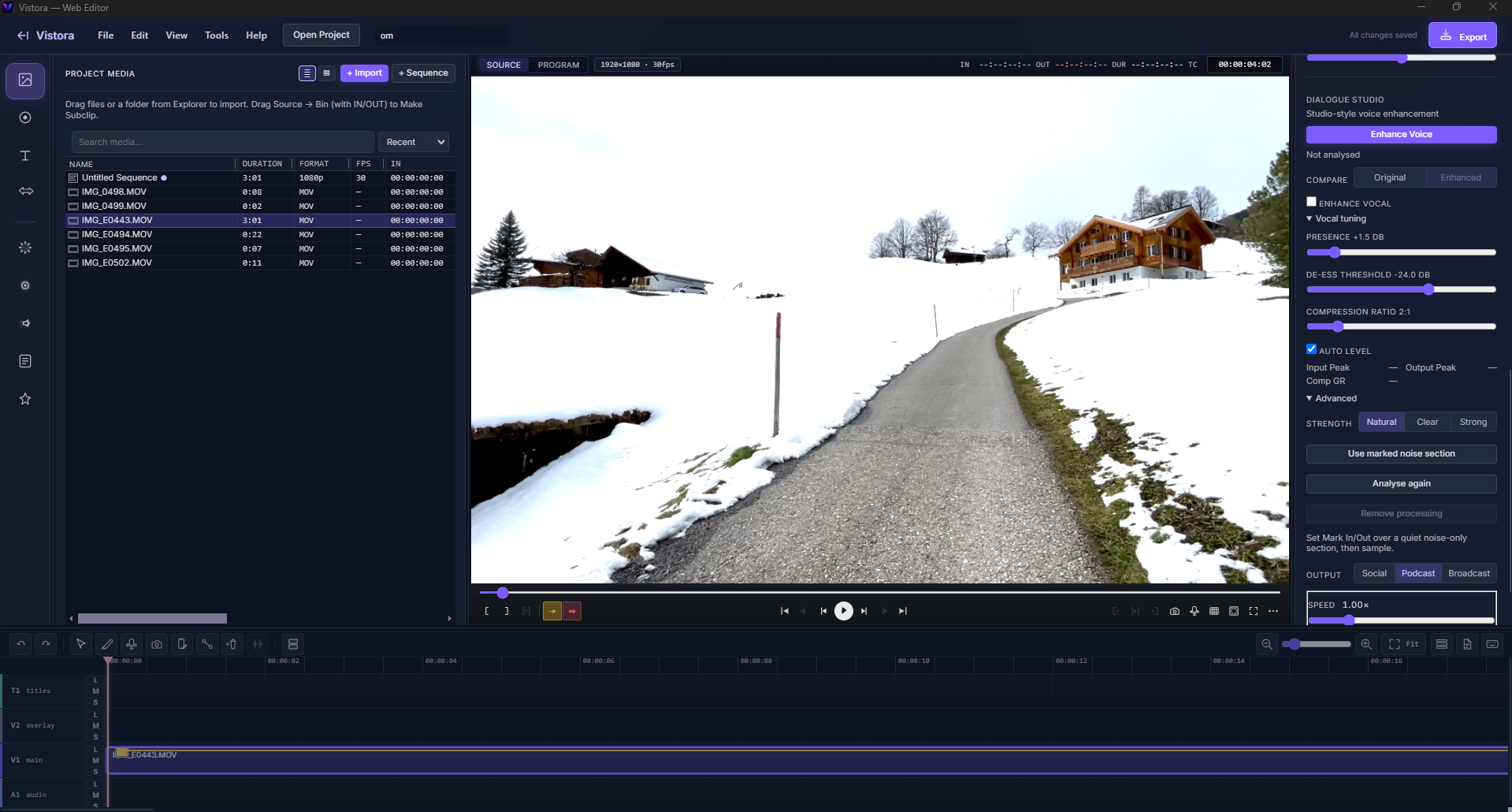This screenshot has width=1512, height=812.
Task: Set strength to Strong
Action: pos(1473,423)
